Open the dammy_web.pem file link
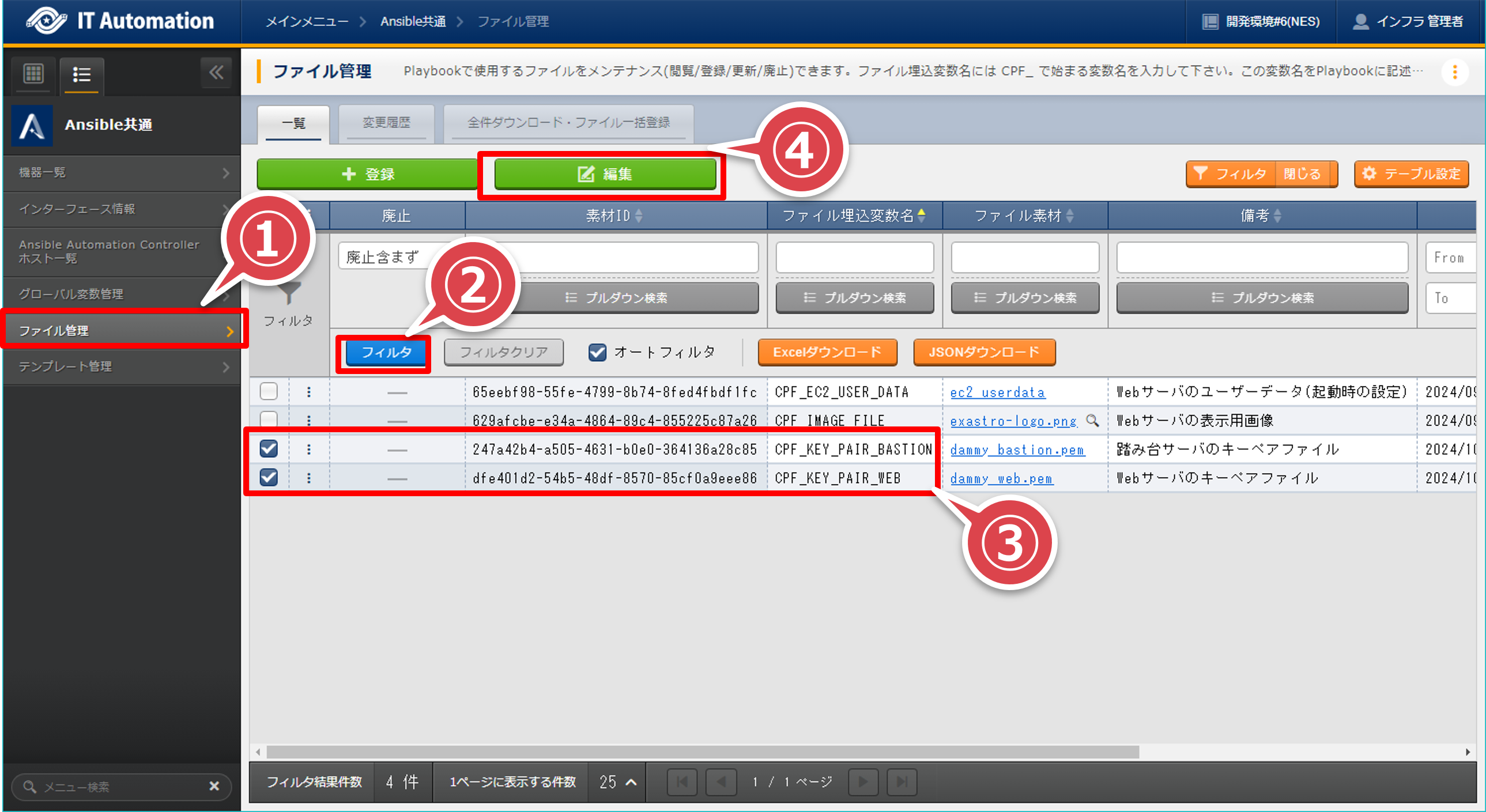 coord(1001,479)
